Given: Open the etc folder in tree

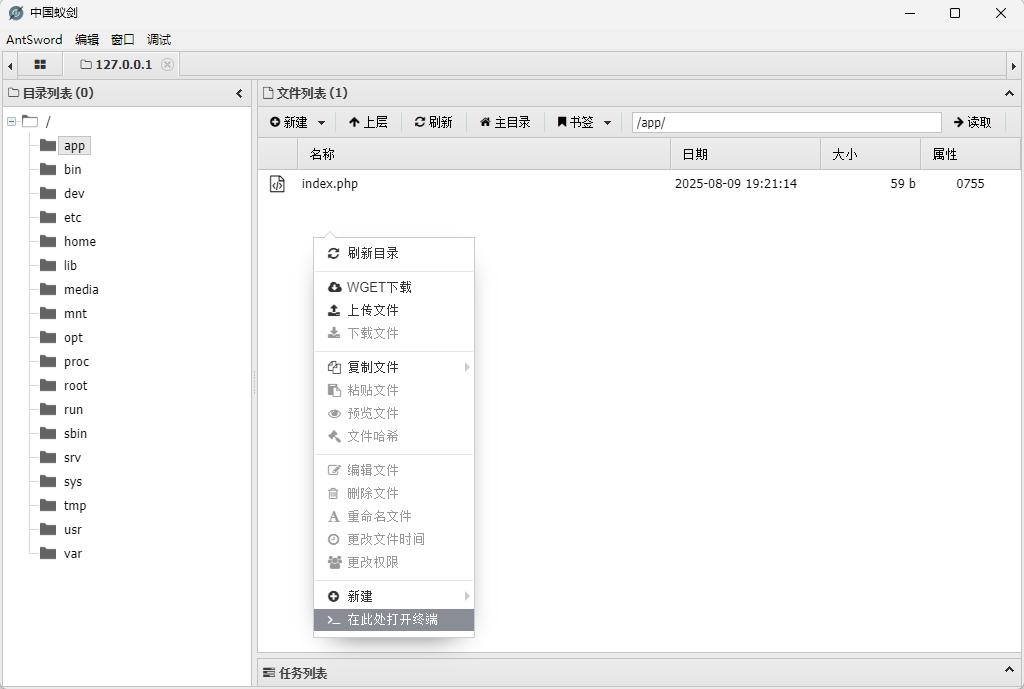Looking at the screenshot, I should [x=72, y=218].
